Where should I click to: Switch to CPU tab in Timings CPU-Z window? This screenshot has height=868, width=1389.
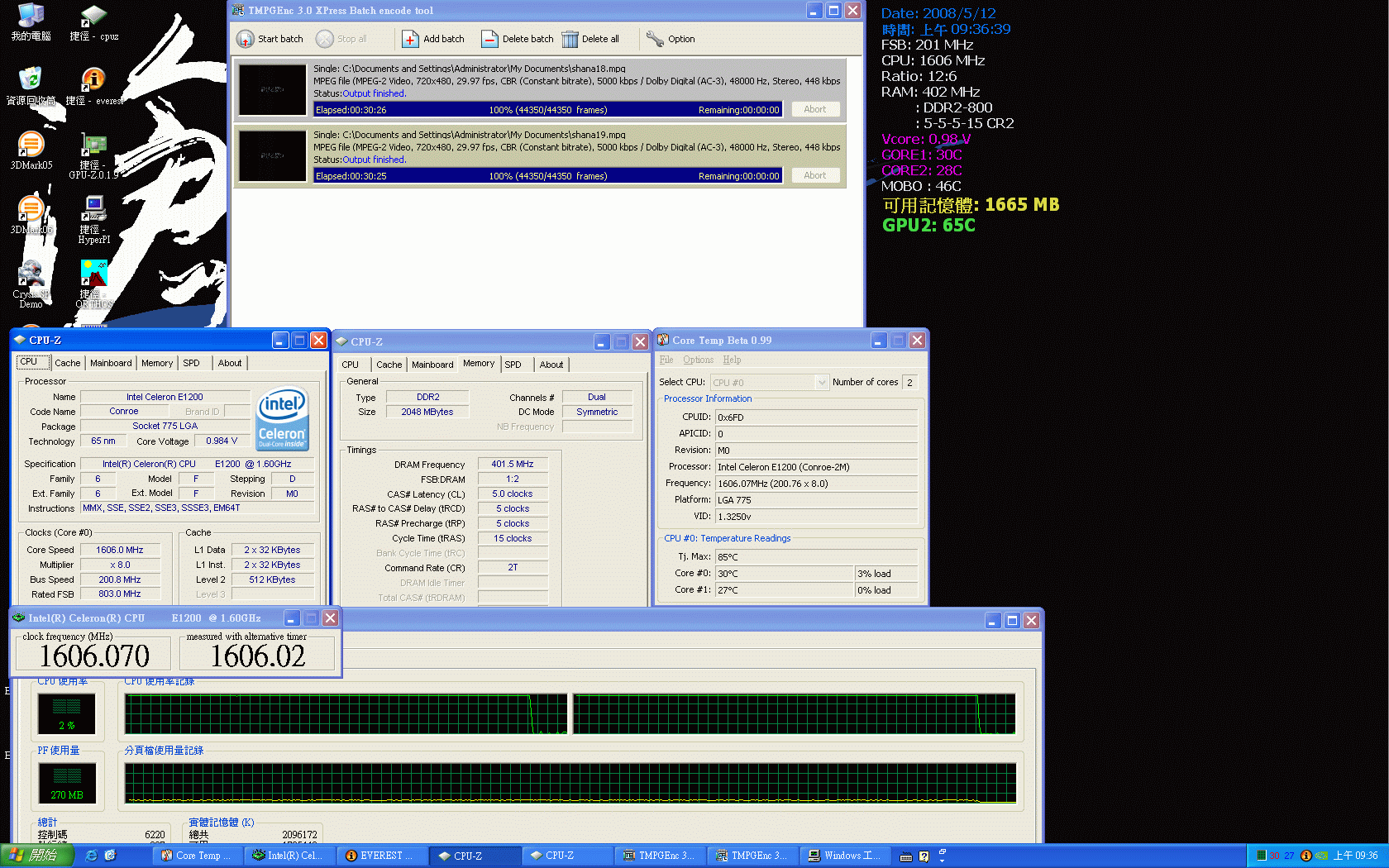click(351, 365)
